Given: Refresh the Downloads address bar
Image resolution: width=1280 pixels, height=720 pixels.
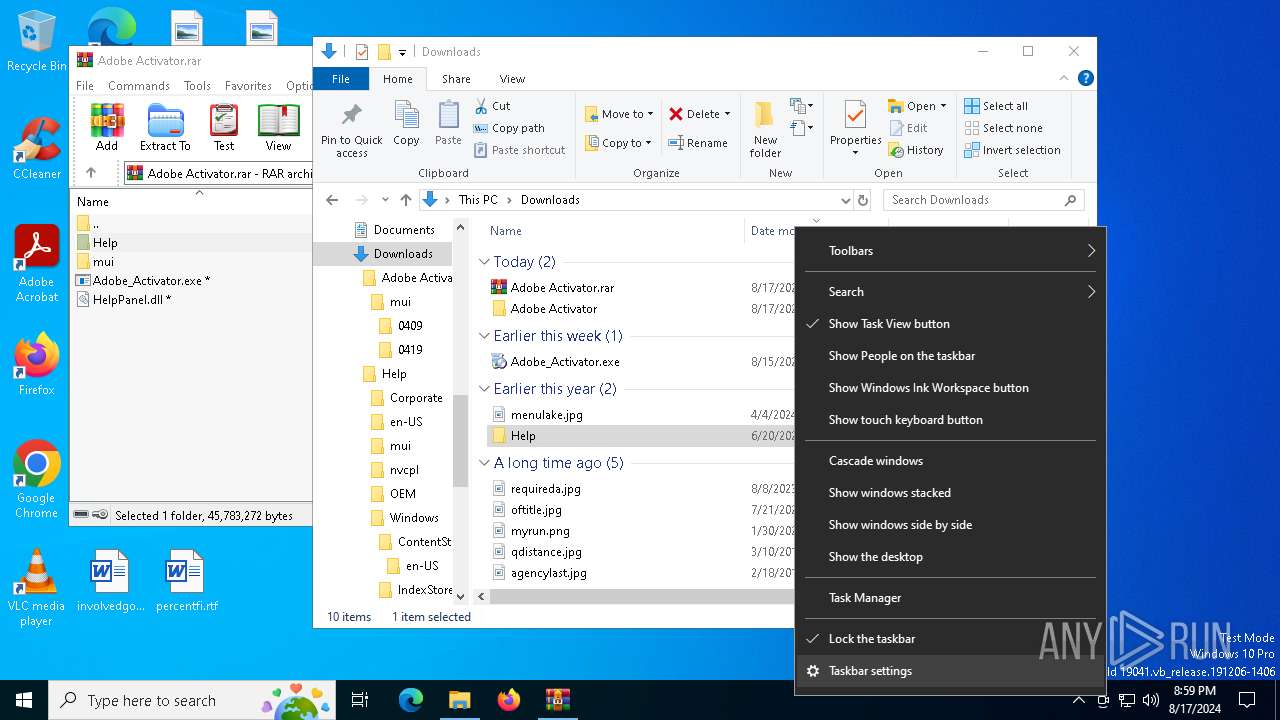Looking at the screenshot, I should (863, 200).
